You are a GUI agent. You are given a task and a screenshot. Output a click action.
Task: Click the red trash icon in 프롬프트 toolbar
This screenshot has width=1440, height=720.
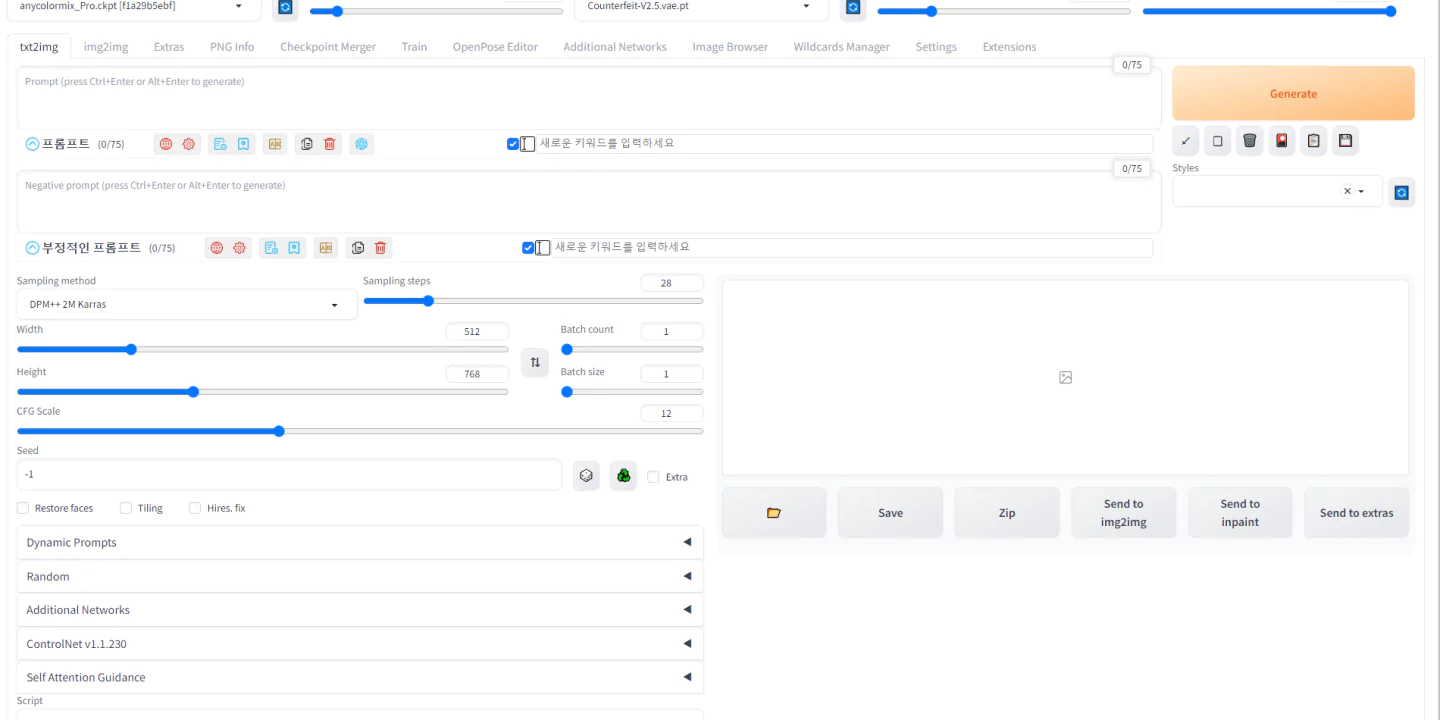[x=329, y=144]
